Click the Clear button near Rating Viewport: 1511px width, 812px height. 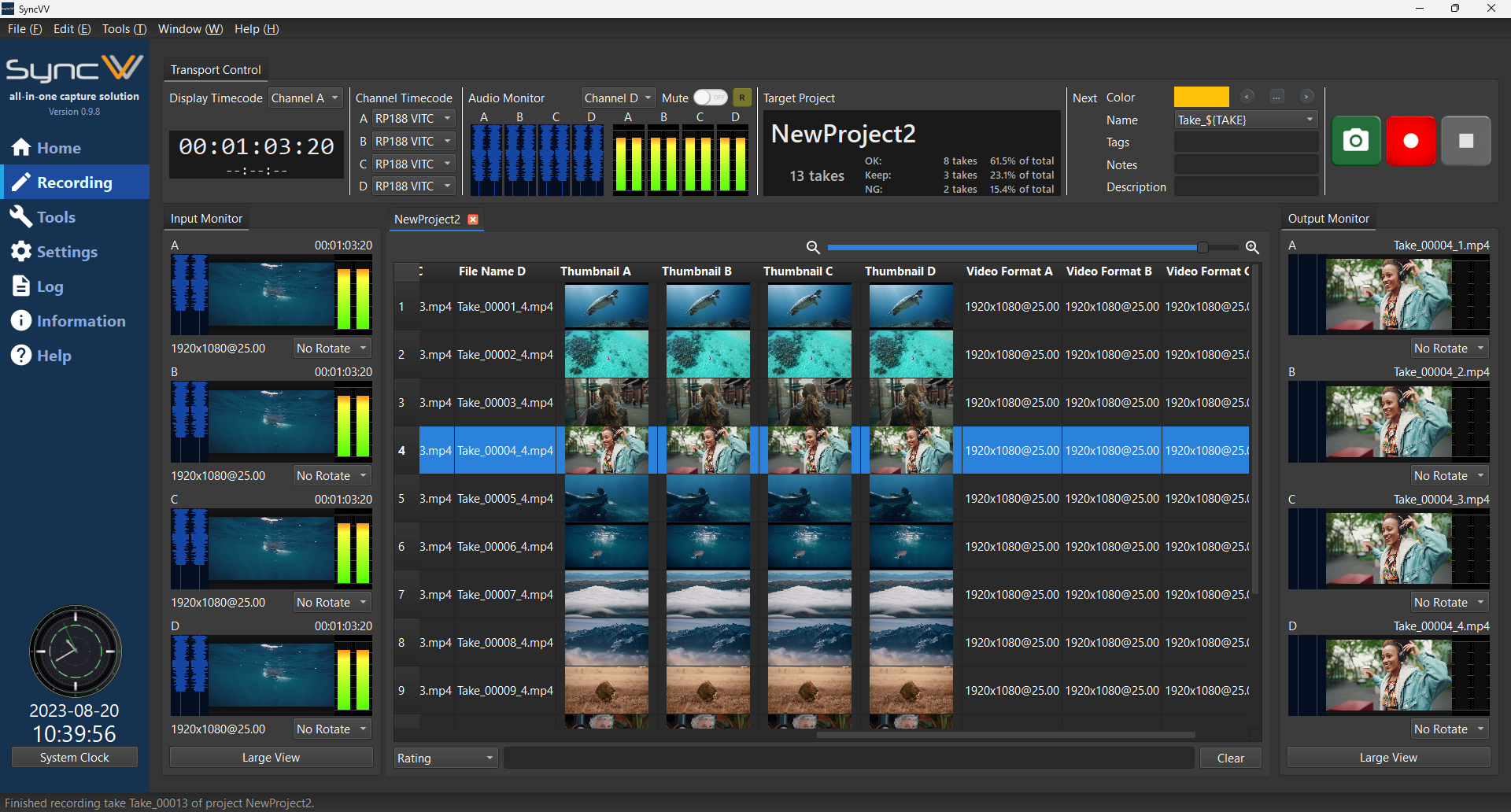click(x=1230, y=758)
